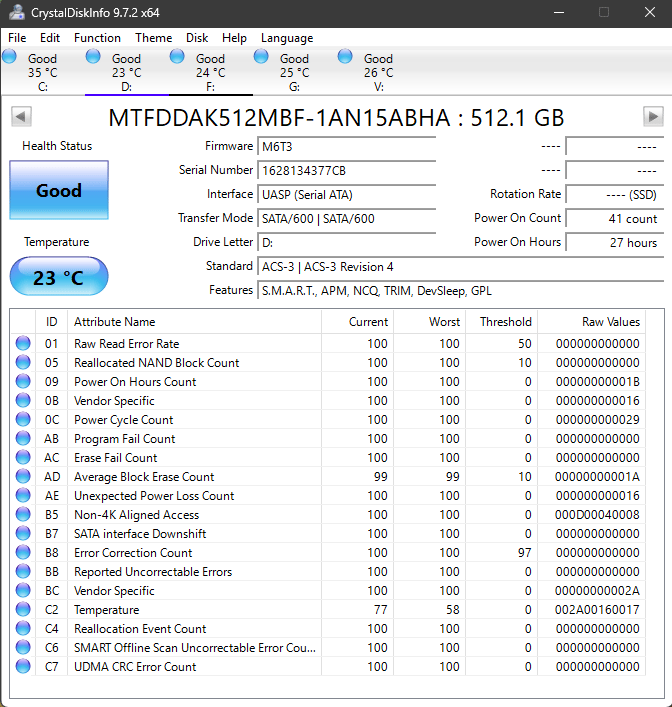The width and height of the screenshot is (672, 707).
Task: Select the D: drive tab
Action: tap(126, 72)
